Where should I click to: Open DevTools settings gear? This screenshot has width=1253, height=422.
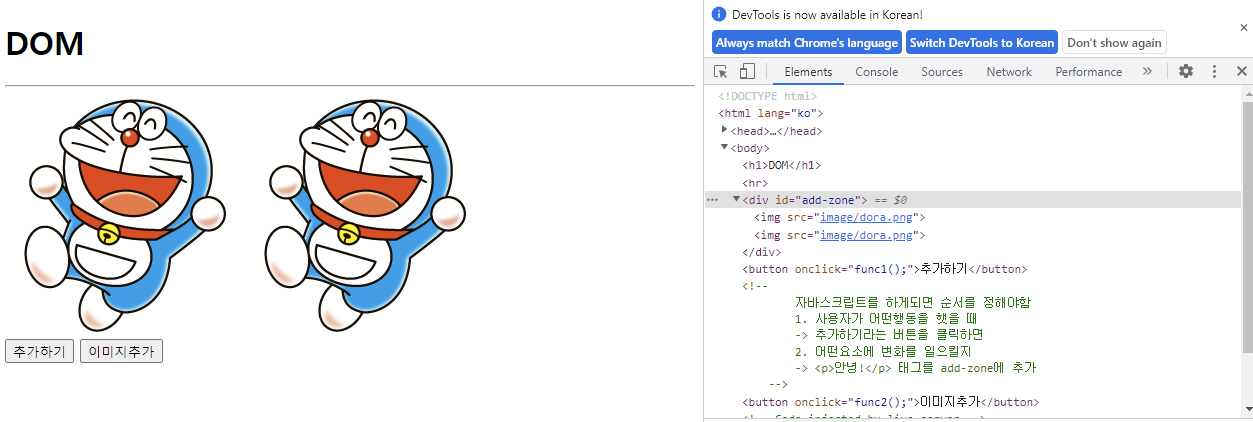pyautogui.click(x=1186, y=71)
